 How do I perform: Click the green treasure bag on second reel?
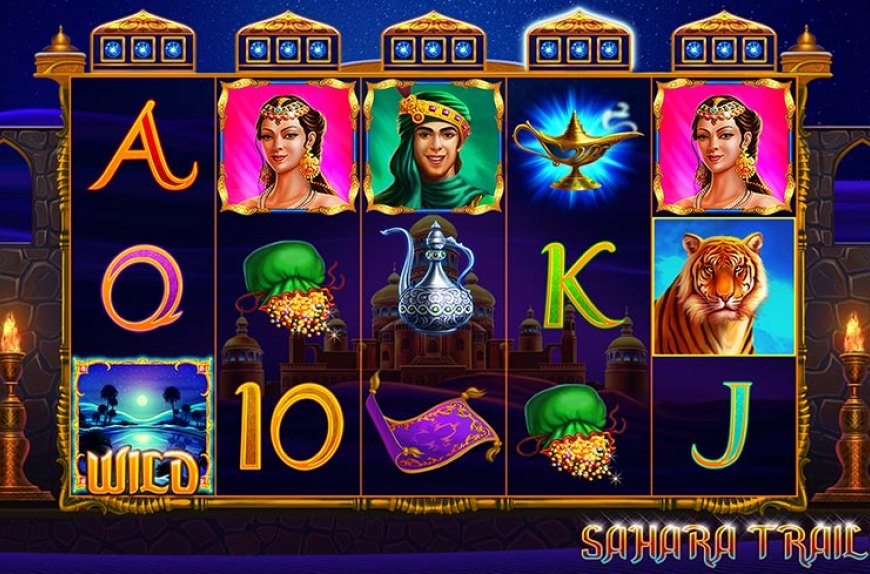(x=291, y=287)
